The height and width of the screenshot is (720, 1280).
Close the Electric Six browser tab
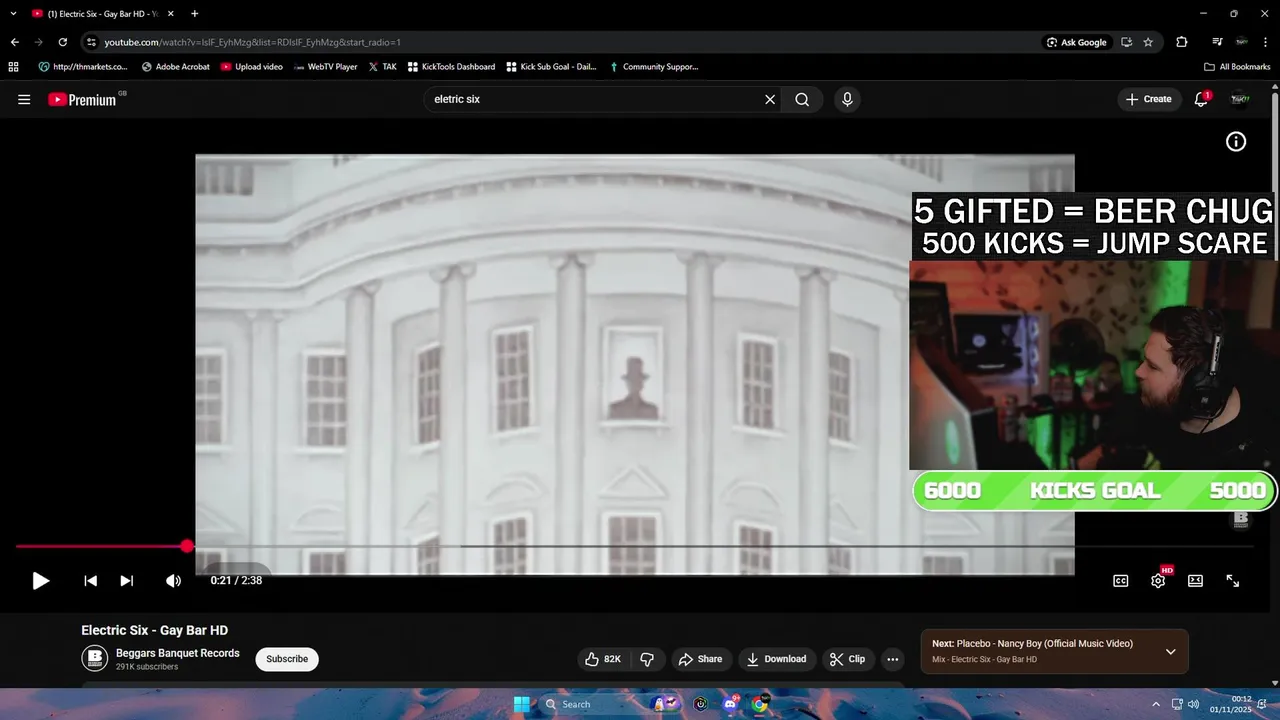click(171, 14)
